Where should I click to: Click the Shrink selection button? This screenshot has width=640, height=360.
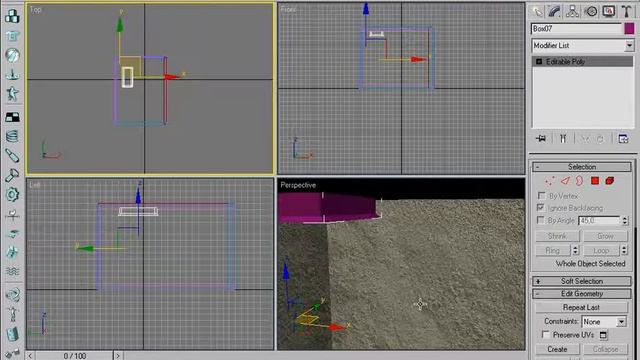557,236
